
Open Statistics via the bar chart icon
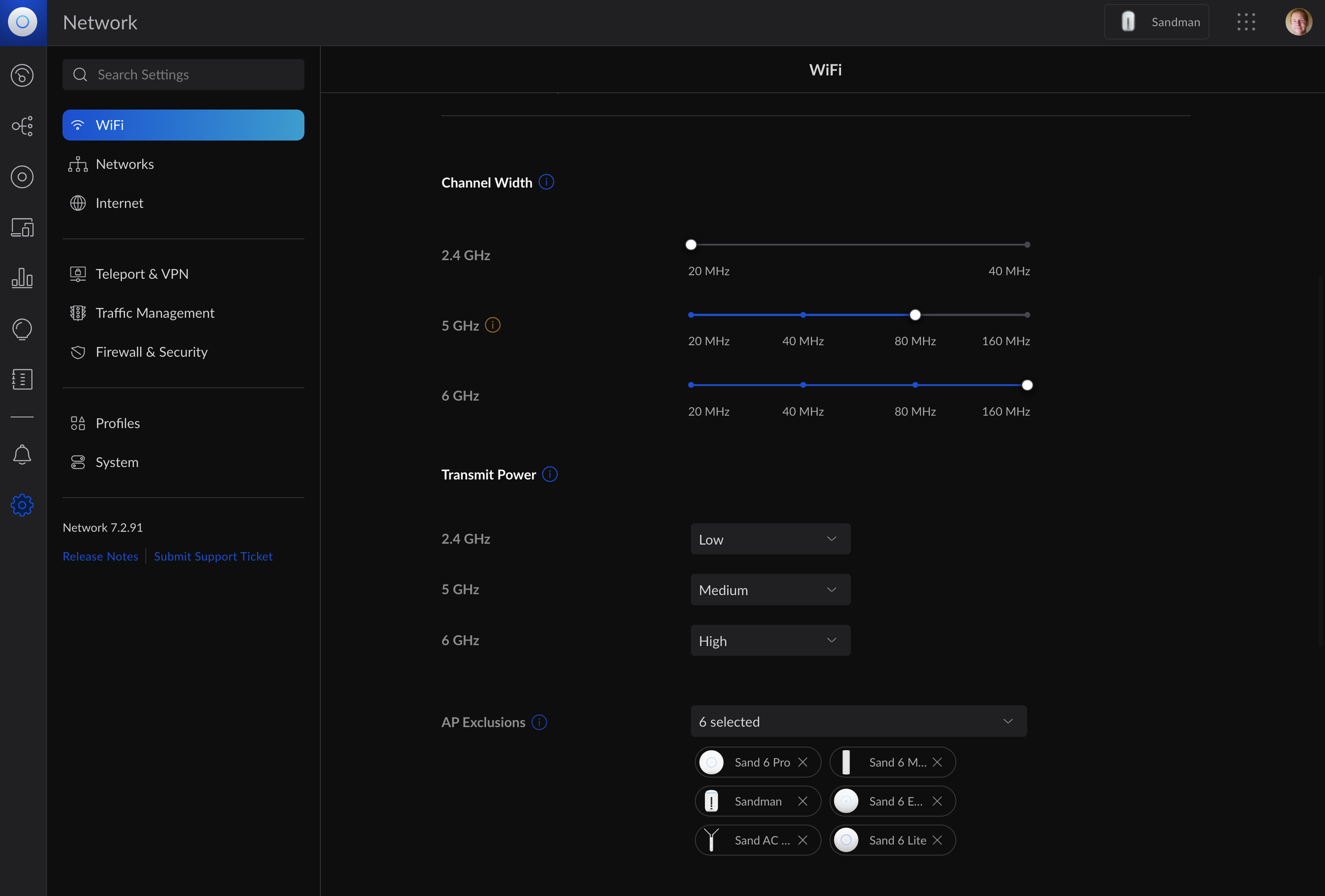tap(23, 278)
